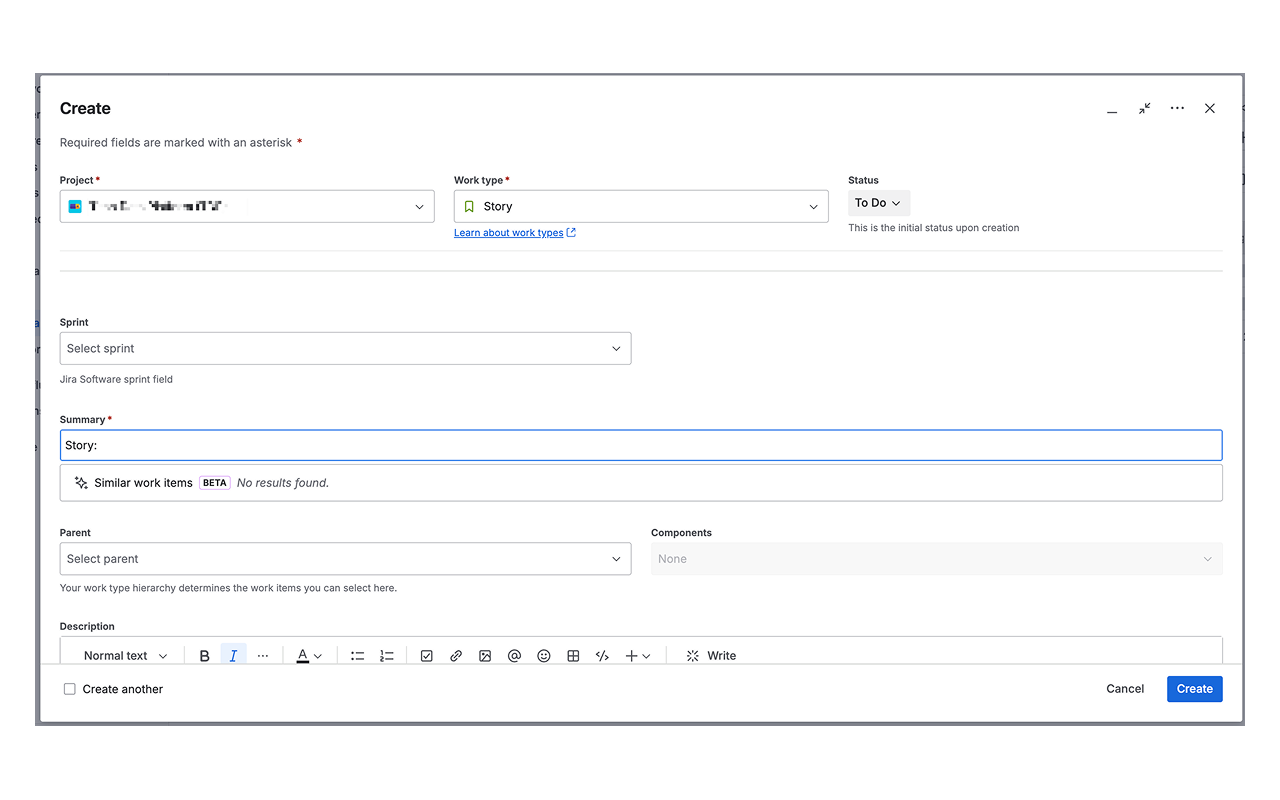Insert an action item checkbox
The image size is (1280, 800).
point(427,656)
